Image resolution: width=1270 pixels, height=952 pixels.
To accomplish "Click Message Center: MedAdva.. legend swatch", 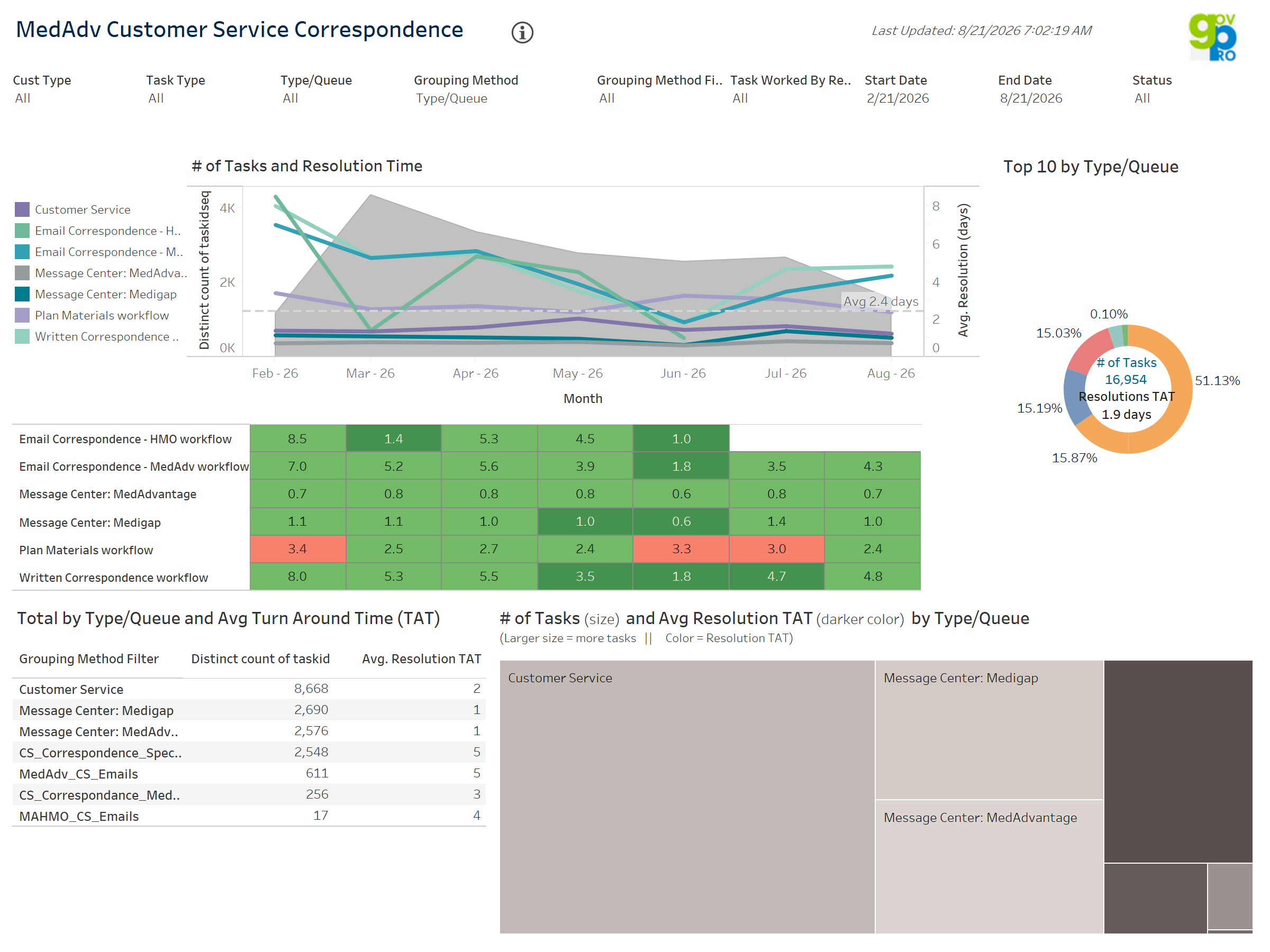I will tap(22, 273).
